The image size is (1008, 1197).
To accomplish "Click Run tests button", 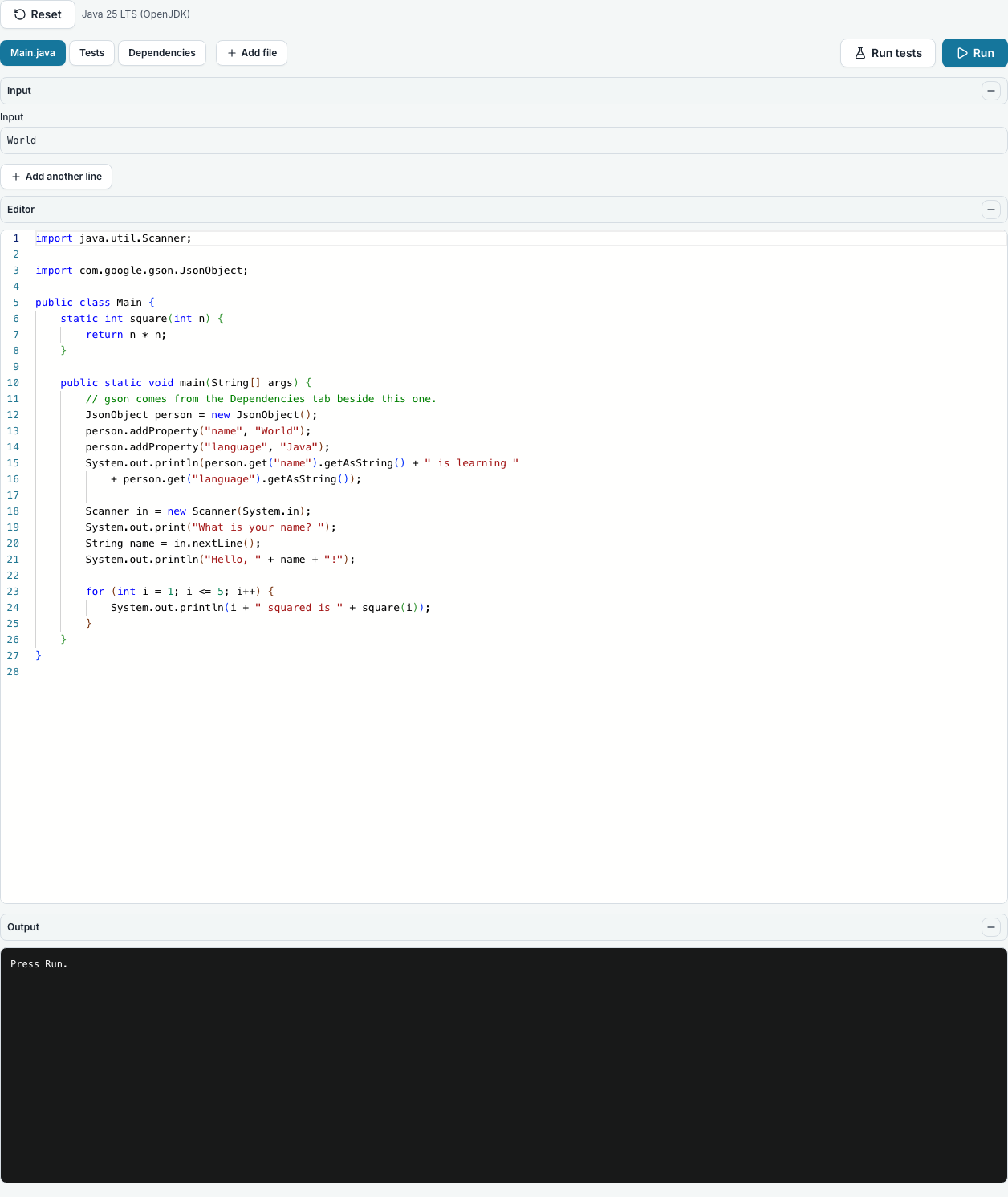I will [x=888, y=53].
